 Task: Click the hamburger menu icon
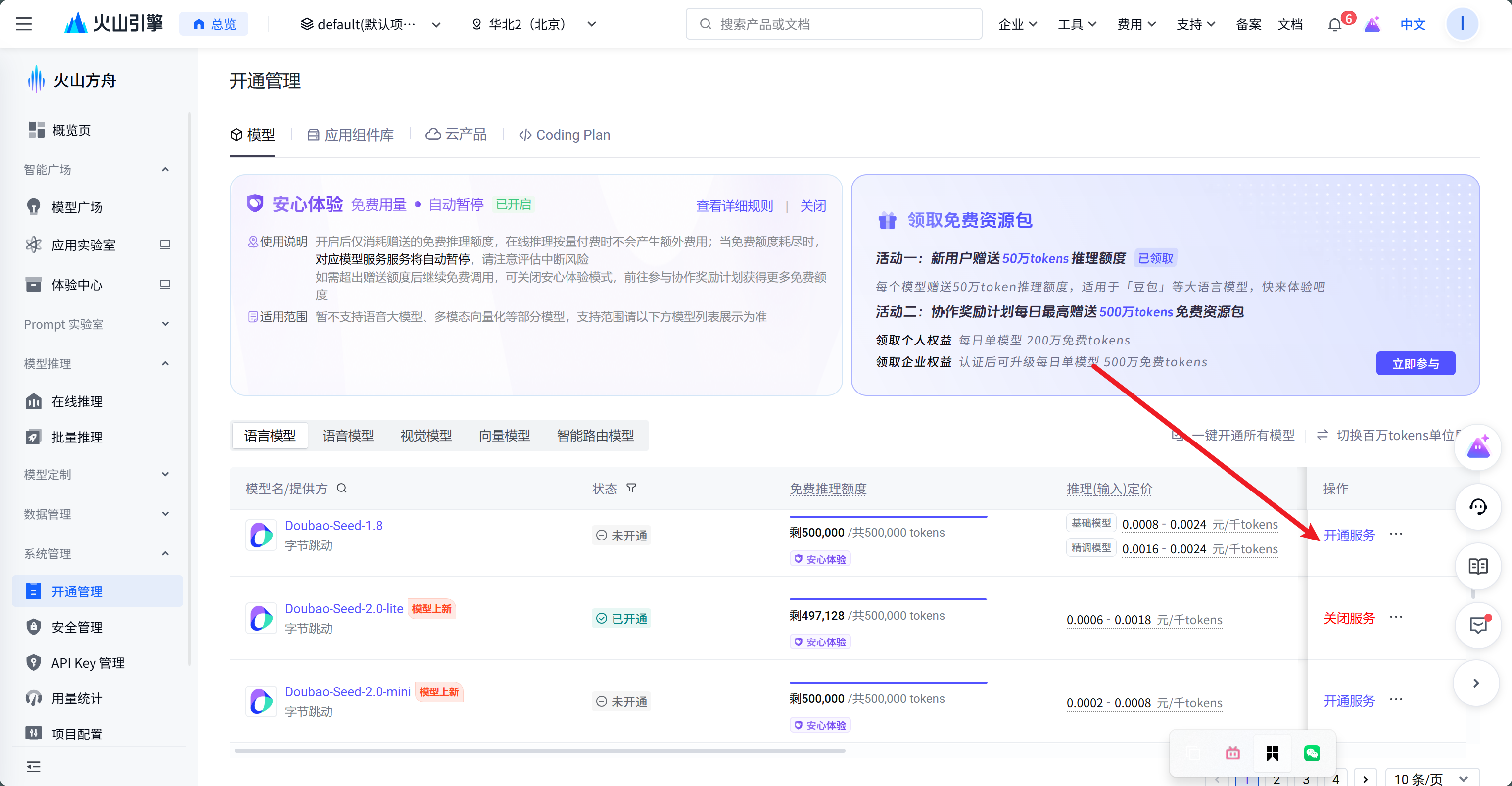pos(23,24)
